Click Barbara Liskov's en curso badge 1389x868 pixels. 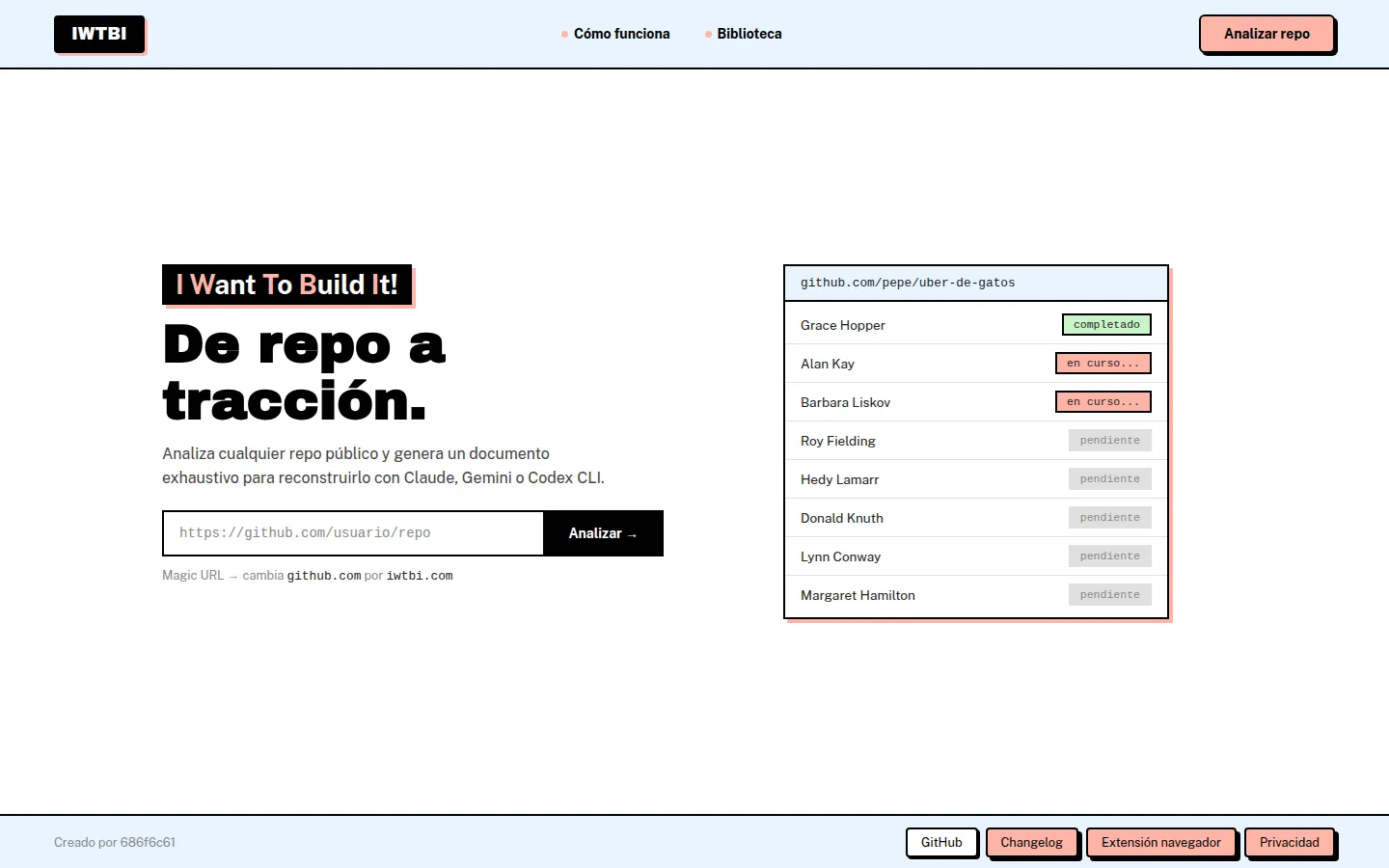click(1103, 402)
